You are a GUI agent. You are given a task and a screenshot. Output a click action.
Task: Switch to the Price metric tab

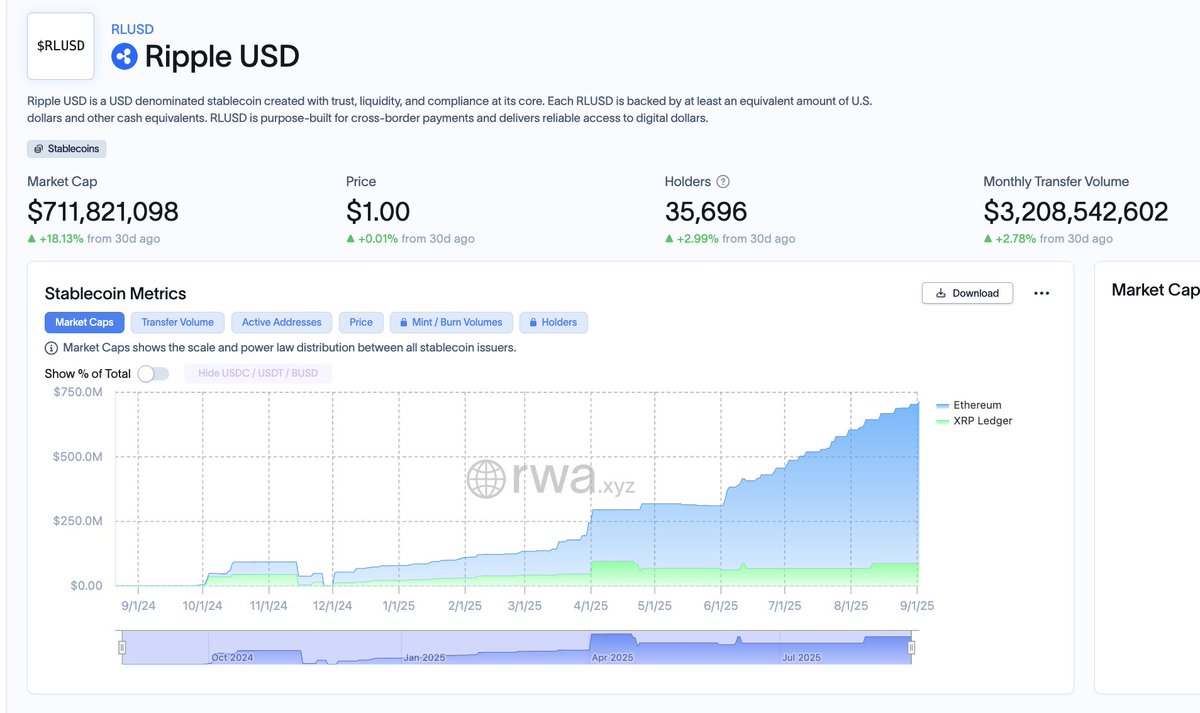361,322
